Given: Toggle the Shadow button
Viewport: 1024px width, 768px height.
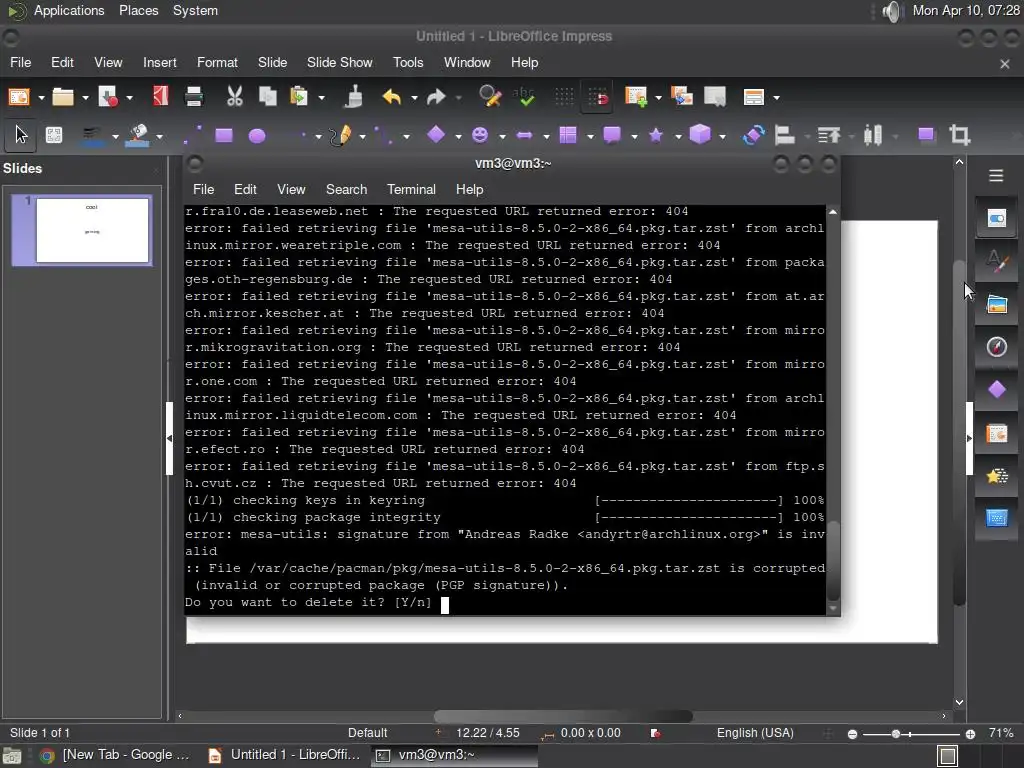Looking at the screenshot, I should pos(925,135).
